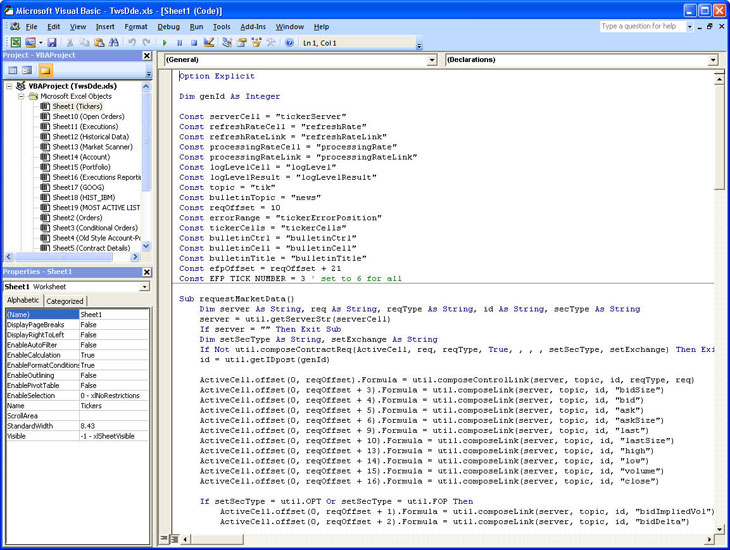The image size is (730, 550).
Task: Select Sheet10 (Open Orders) in project tree
Action: [x=88, y=116]
